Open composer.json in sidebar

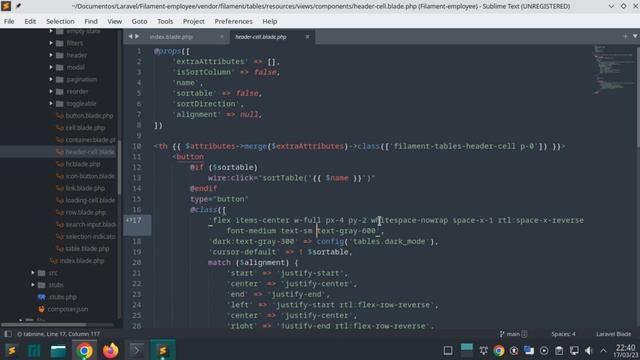pos(67,309)
